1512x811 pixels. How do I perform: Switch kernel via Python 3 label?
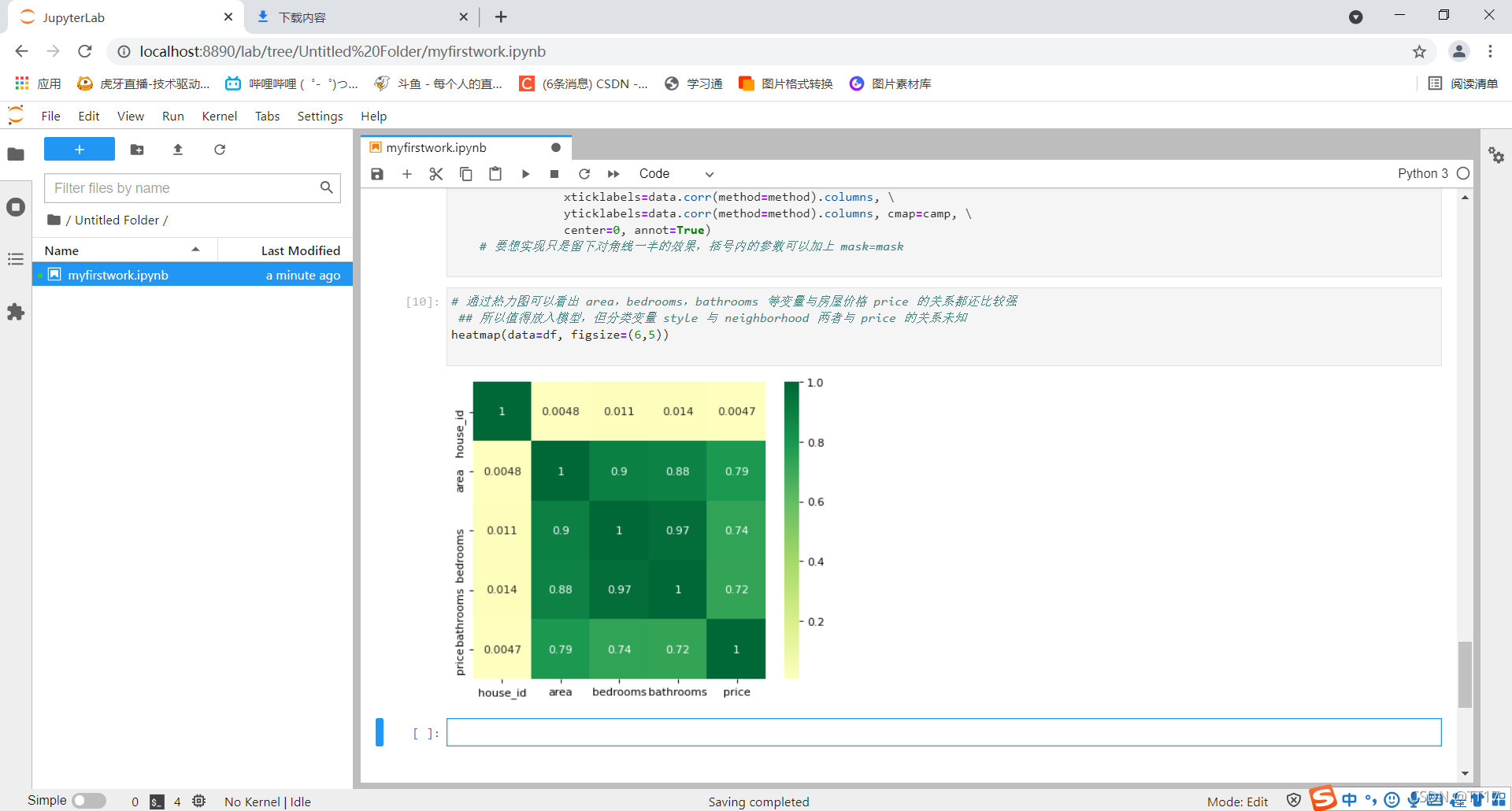1422,173
